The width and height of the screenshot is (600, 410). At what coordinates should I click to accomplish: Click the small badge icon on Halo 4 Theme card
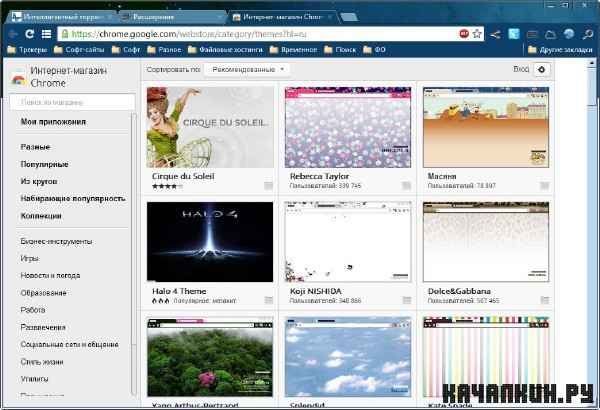click(268, 301)
